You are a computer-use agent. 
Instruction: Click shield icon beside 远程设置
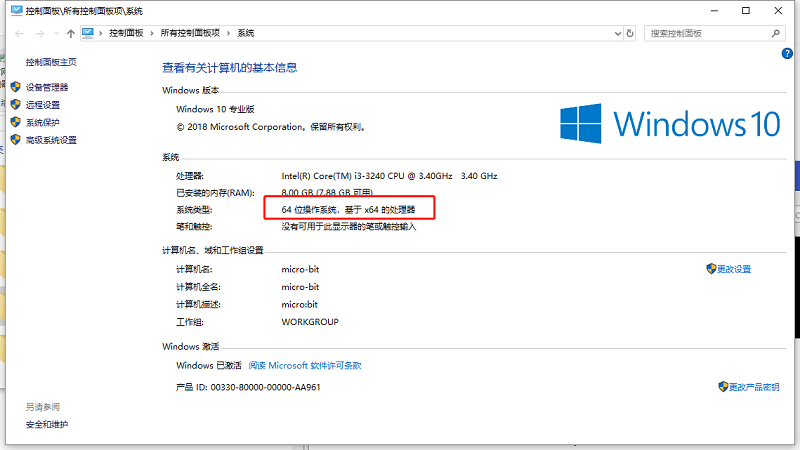point(15,105)
